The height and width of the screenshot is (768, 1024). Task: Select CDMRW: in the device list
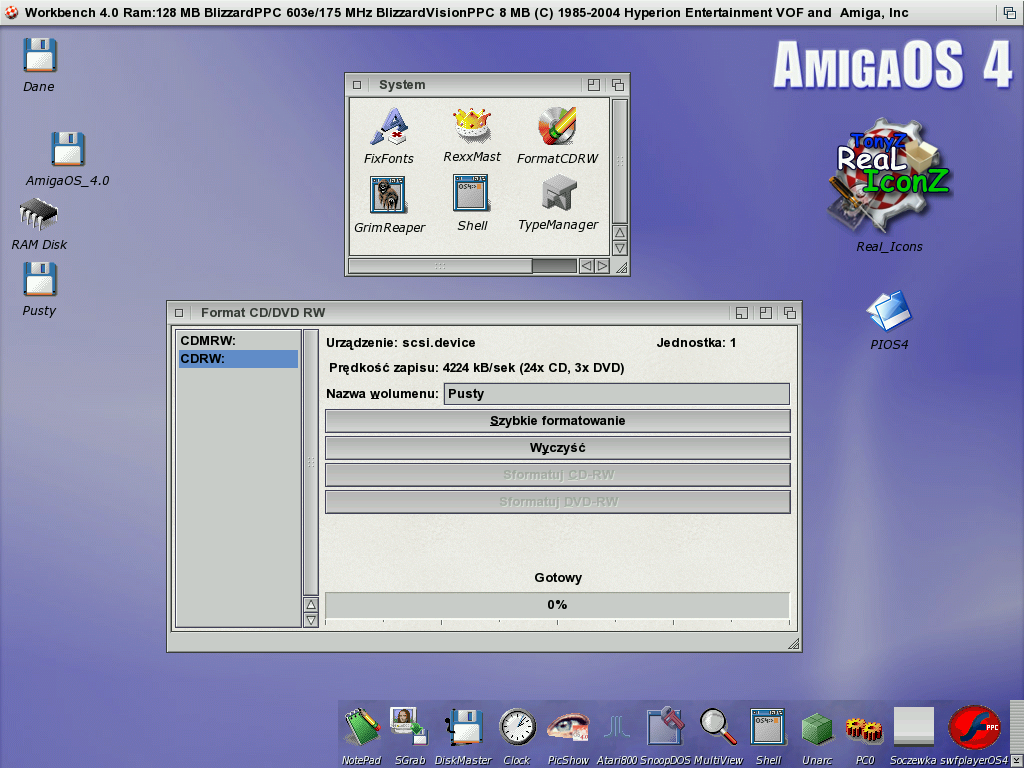(238, 341)
